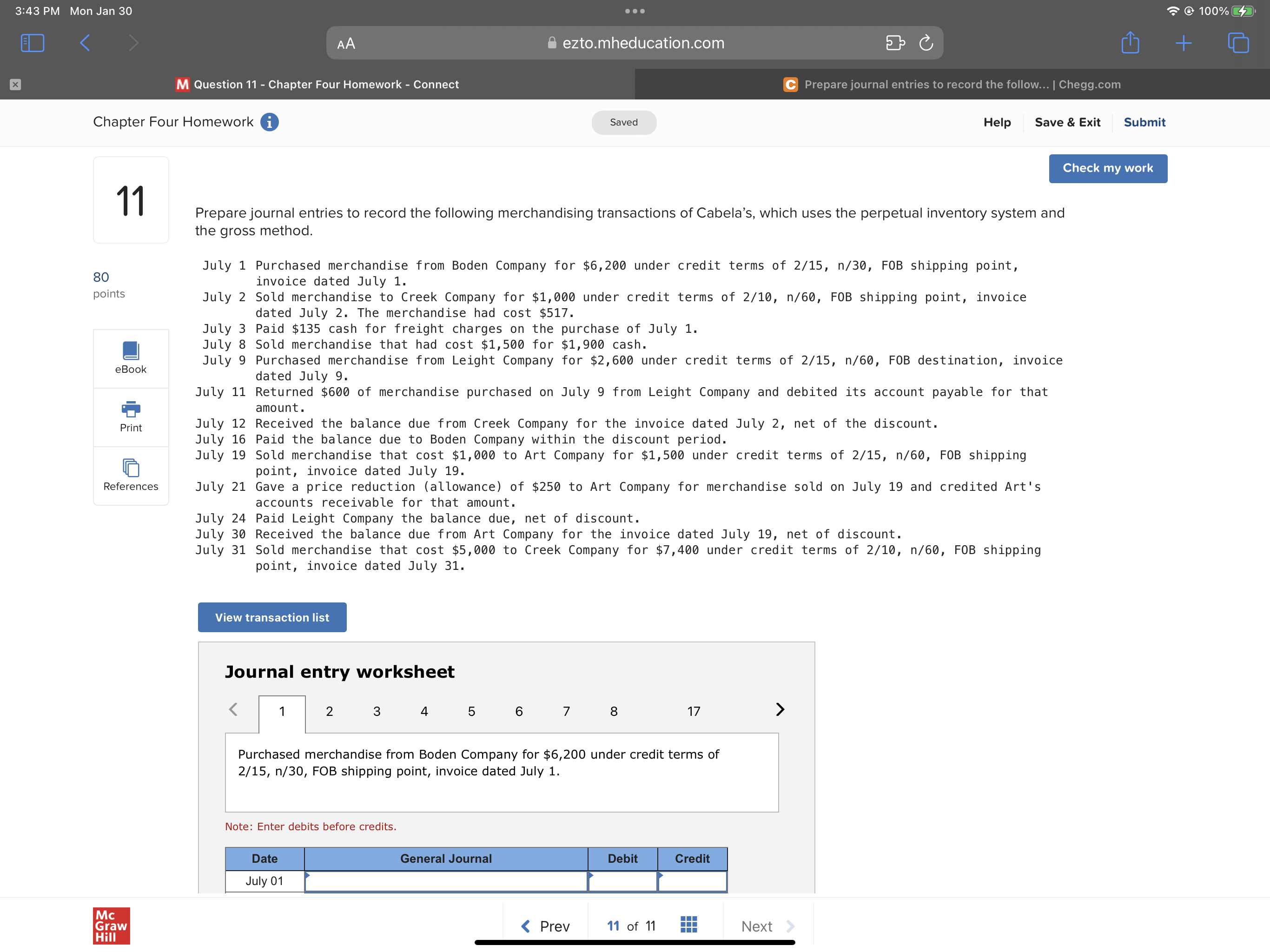Expand General Journal account dropdown

[445, 881]
